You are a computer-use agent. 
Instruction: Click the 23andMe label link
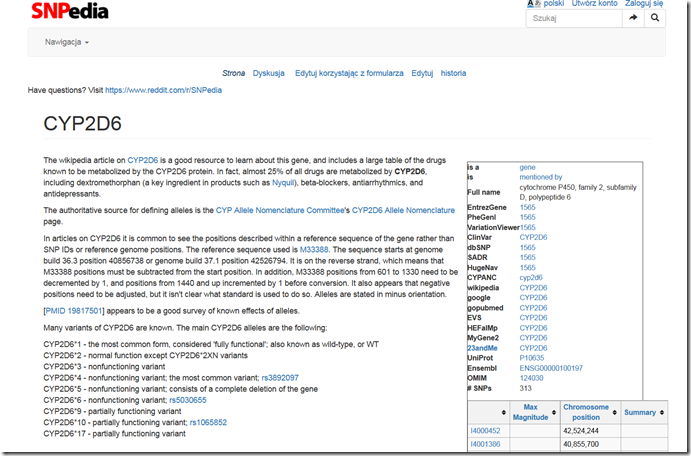(482, 348)
